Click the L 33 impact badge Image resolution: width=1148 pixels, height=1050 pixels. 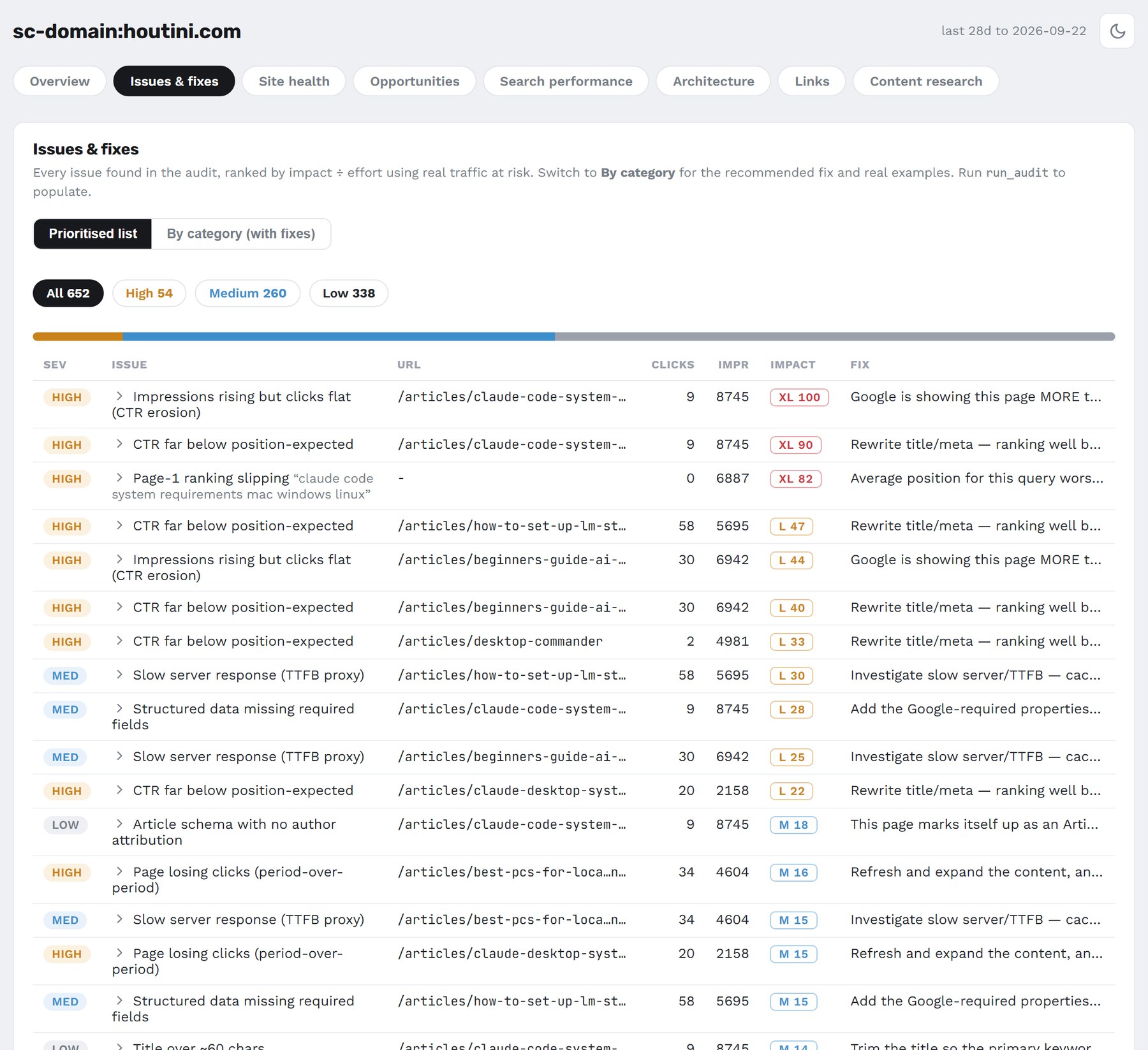791,642
